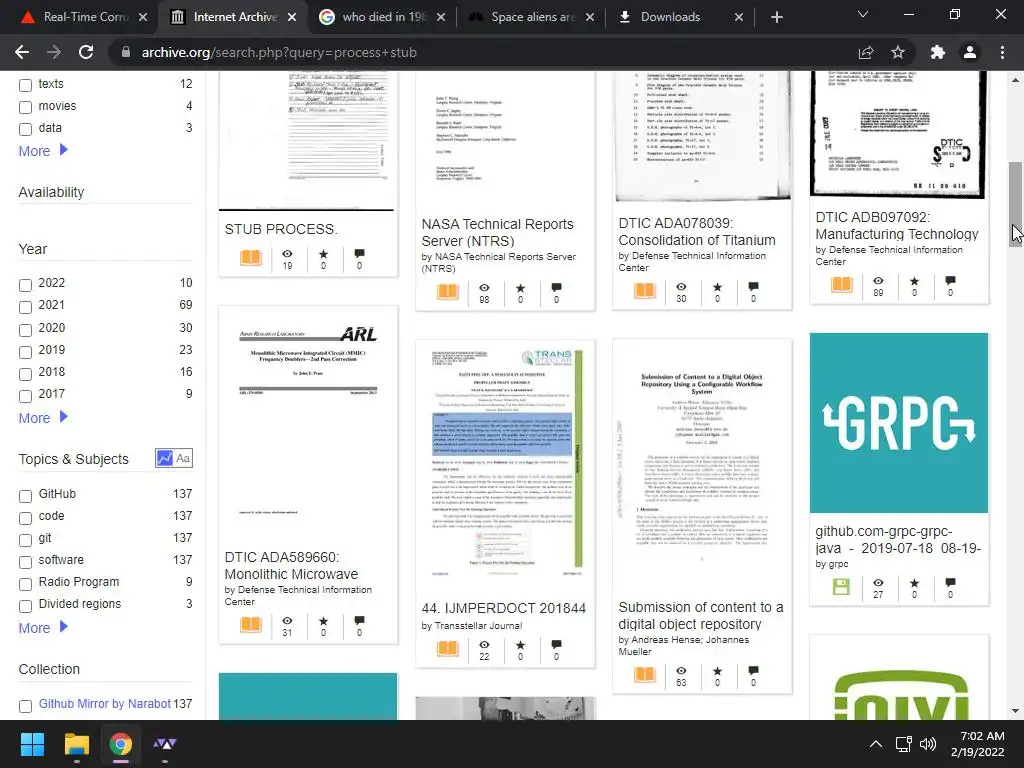Click the texts book icon on DTIC ADA589660 card
The height and width of the screenshot is (768, 1024).
[x=251, y=624]
